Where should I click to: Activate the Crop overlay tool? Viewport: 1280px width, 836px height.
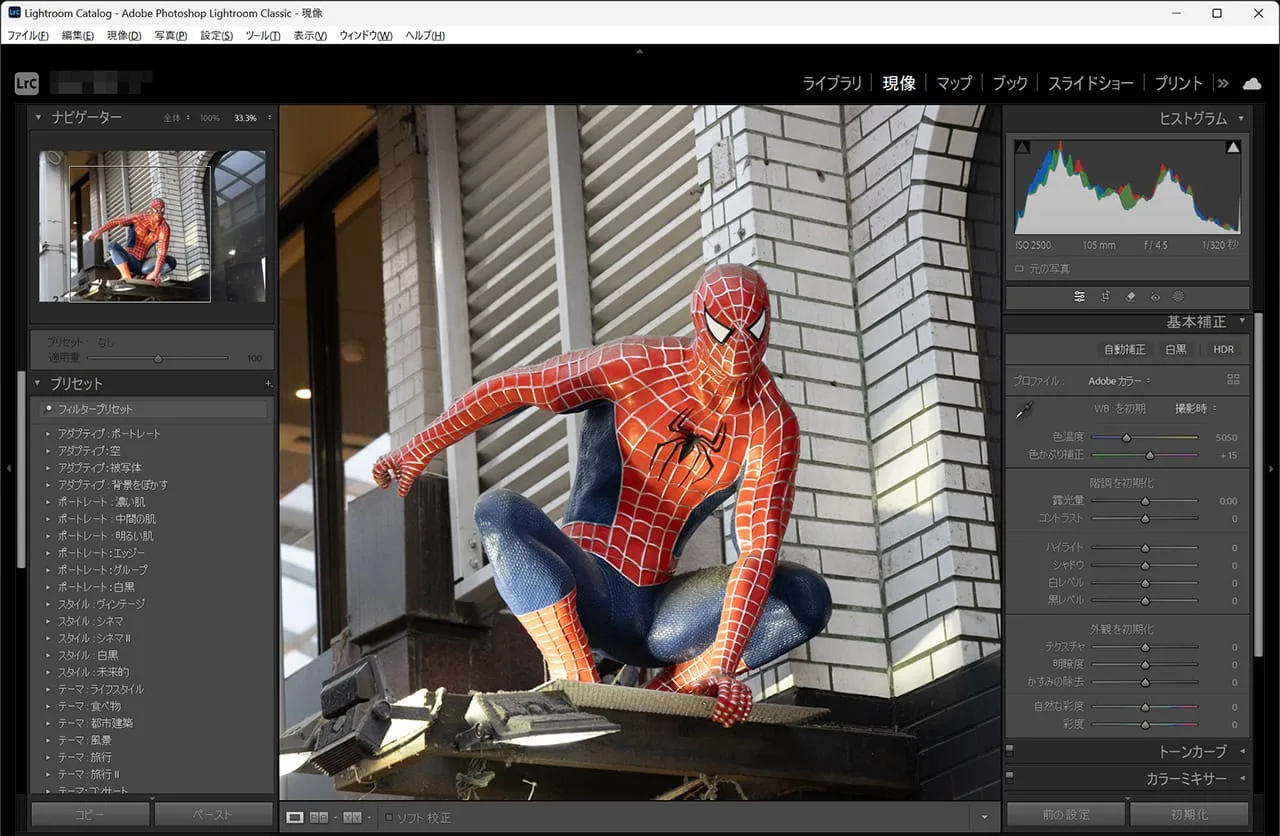1105,297
